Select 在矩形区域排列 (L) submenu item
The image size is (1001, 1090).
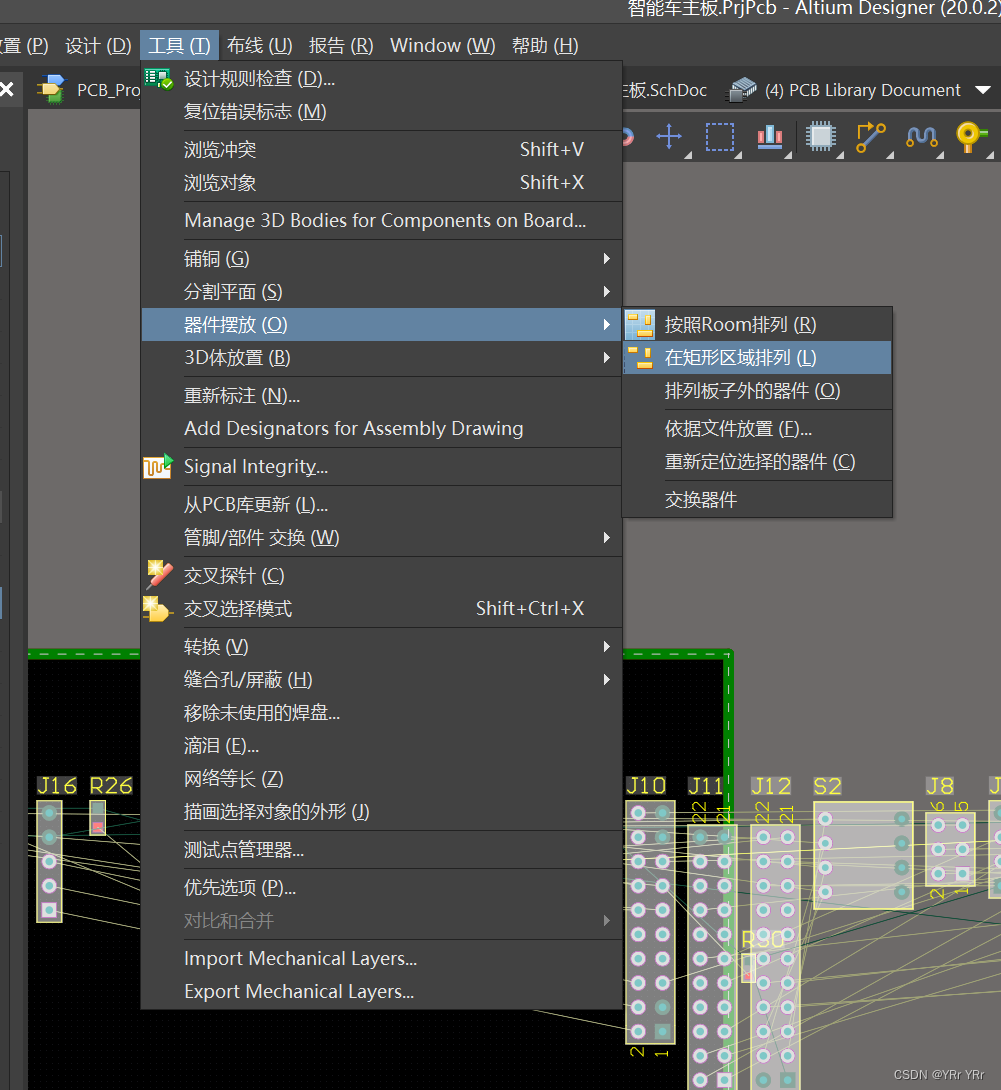point(757,358)
